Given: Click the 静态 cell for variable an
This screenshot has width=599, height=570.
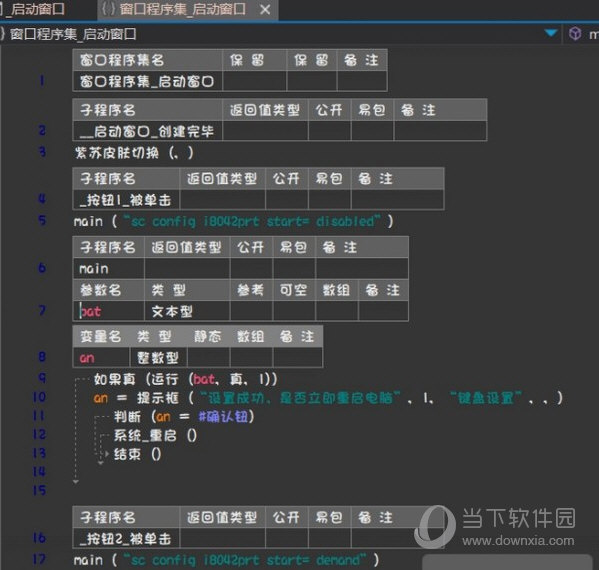Looking at the screenshot, I should 208,358.
